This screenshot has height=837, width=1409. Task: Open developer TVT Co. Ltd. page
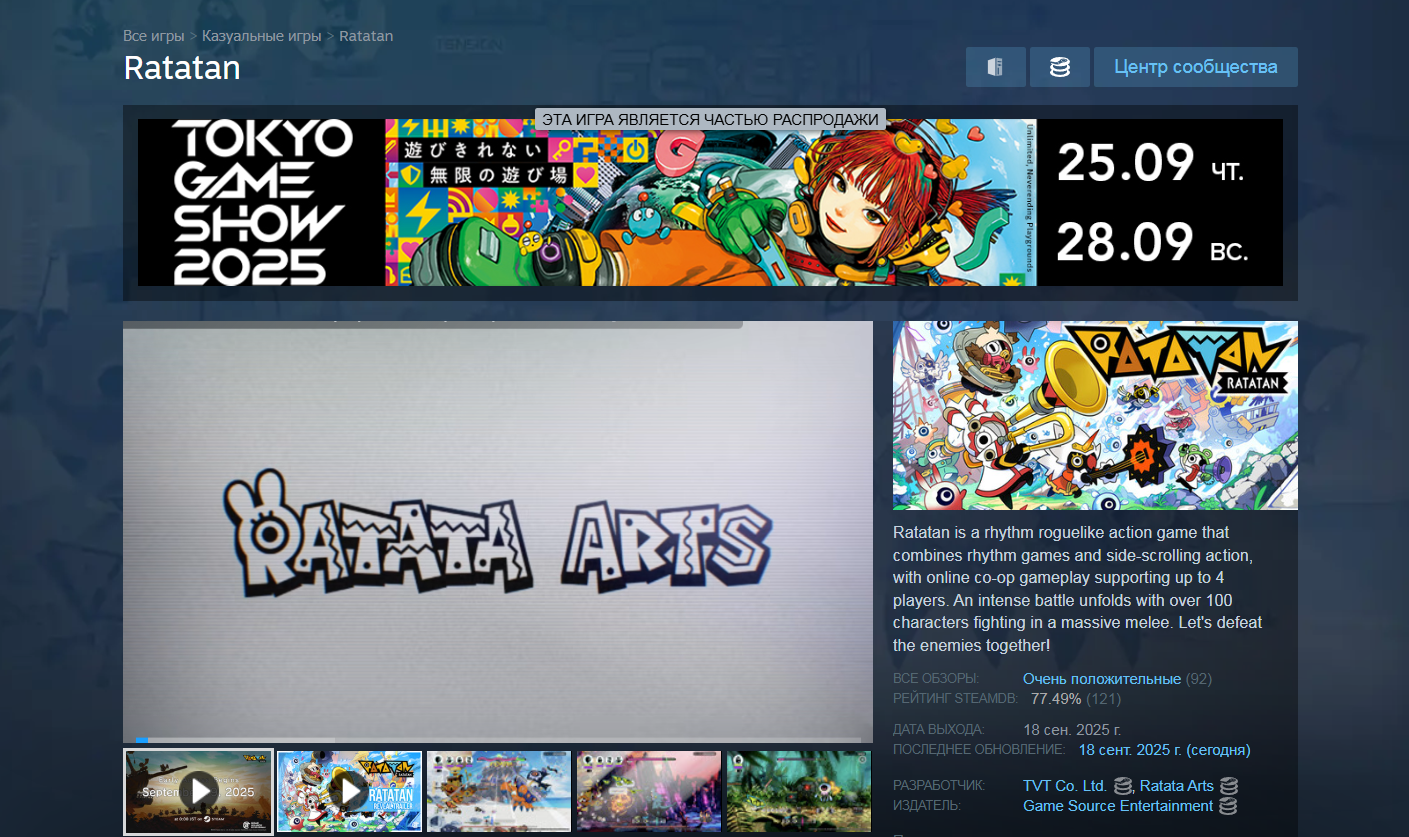[1064, 786]
